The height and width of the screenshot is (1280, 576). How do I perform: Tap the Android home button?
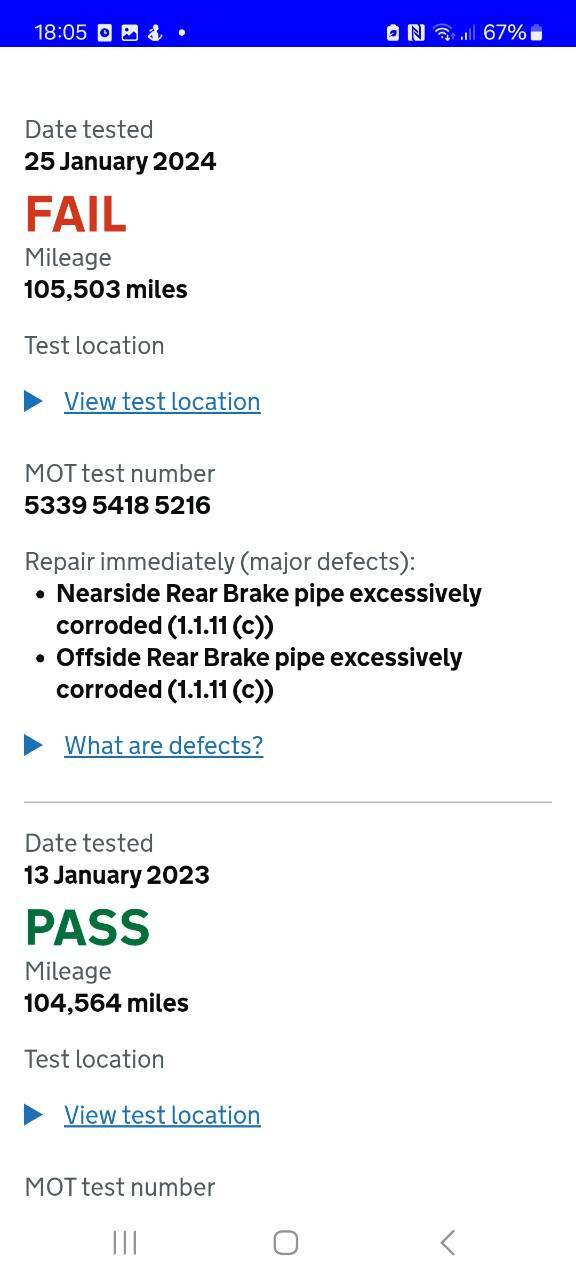tap(286, 1242)
